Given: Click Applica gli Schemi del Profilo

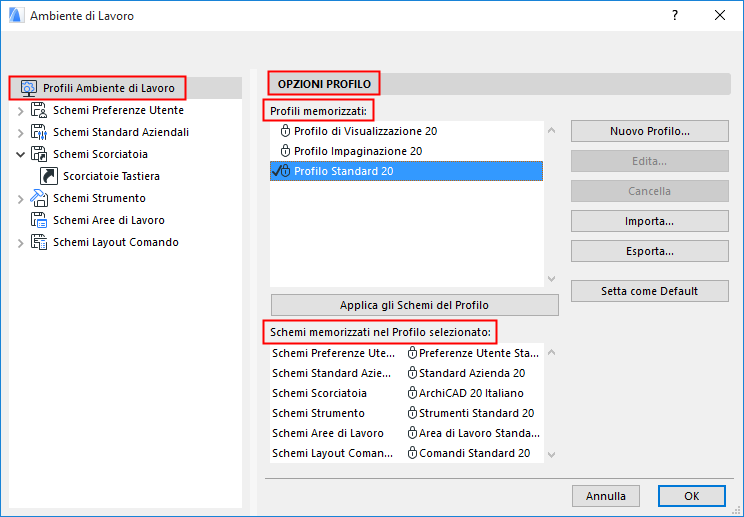Looking at the screenshot, I should pos(414,305).
